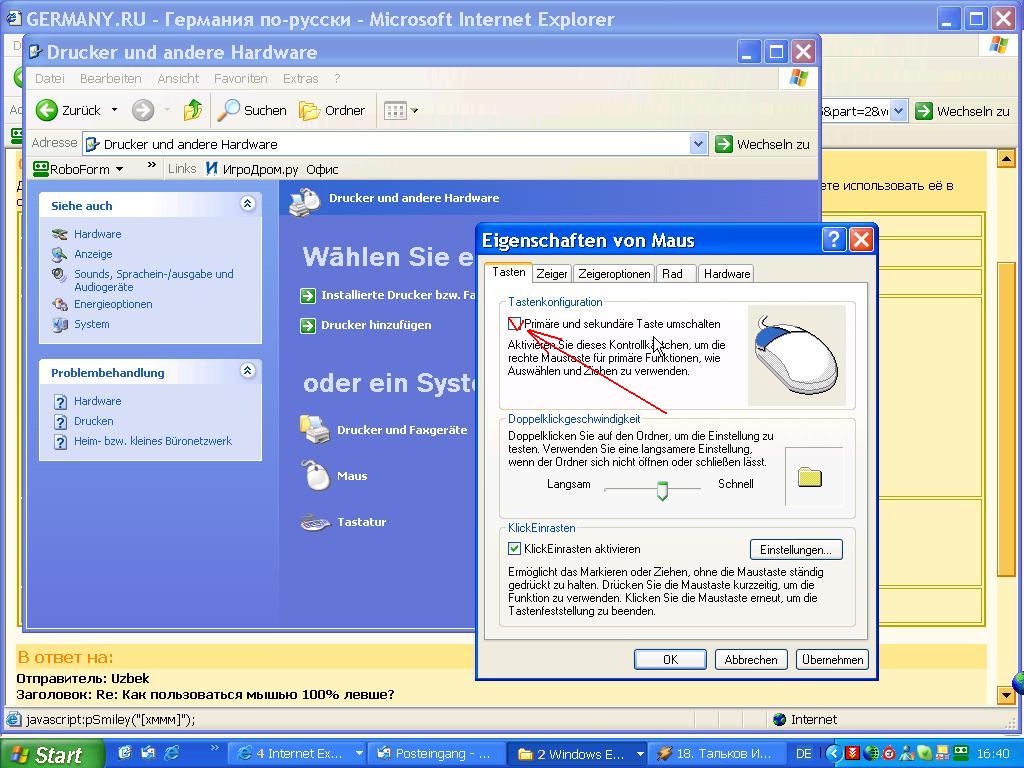Toggle the Ordner folders pane
The height and width of the screenshot is (768, 1024).
tap(332, 110)
